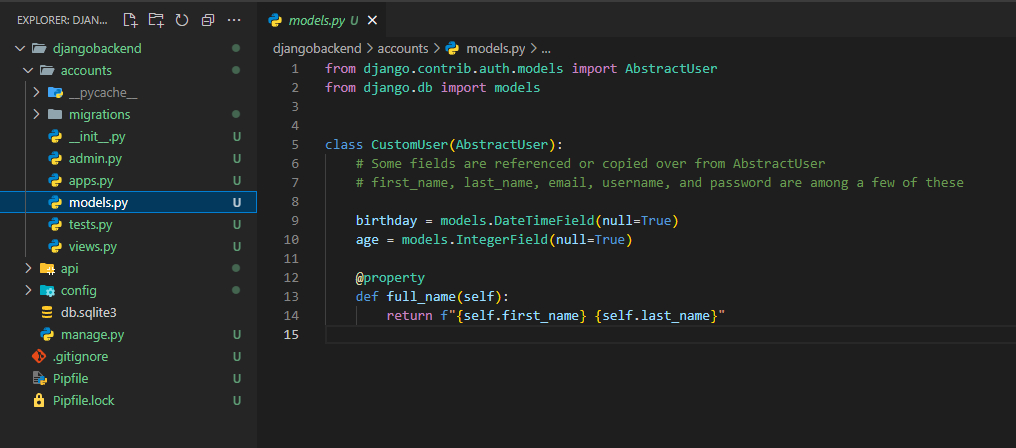Collapse the accounts folder
This screenshot has width=1016, height=448.
point(86,70)
